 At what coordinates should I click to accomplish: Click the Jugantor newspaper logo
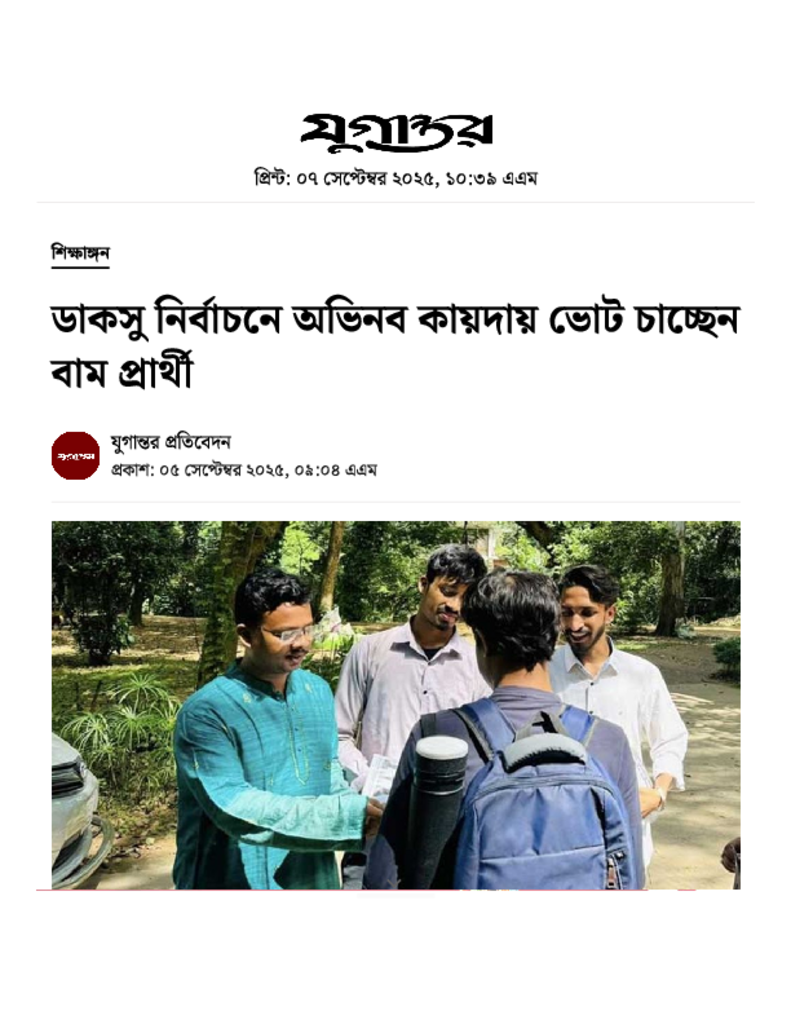pyautogui.click(x=396, y=132)
